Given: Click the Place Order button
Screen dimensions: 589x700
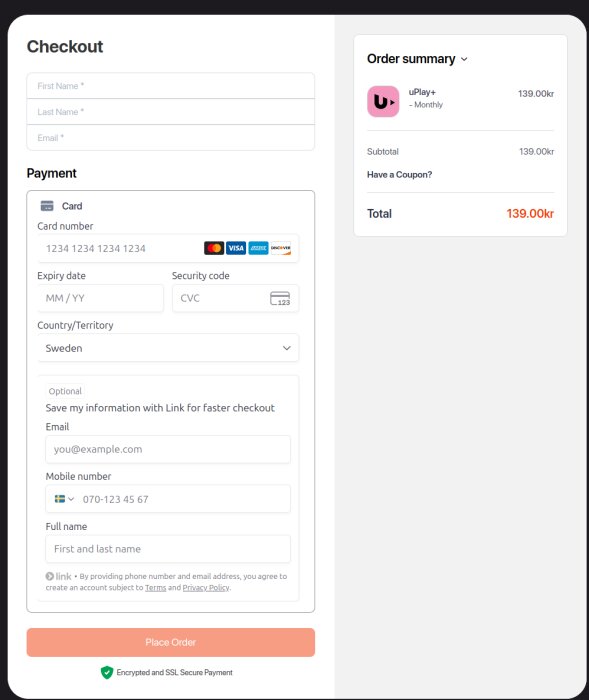Looking at the screenshot, I should click(x=171, y=642).
